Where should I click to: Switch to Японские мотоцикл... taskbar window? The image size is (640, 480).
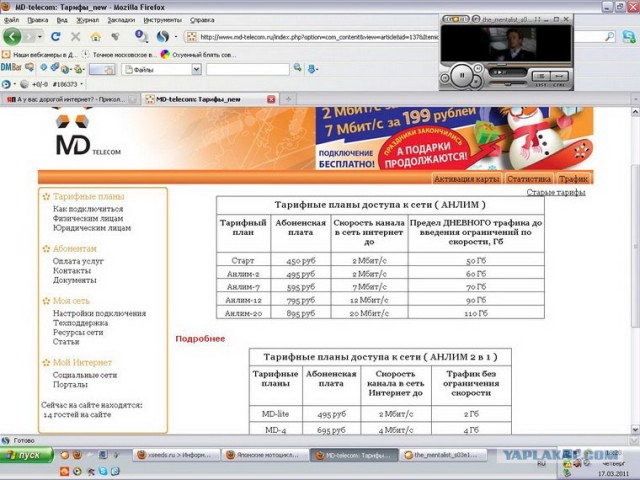pos(264,455)
